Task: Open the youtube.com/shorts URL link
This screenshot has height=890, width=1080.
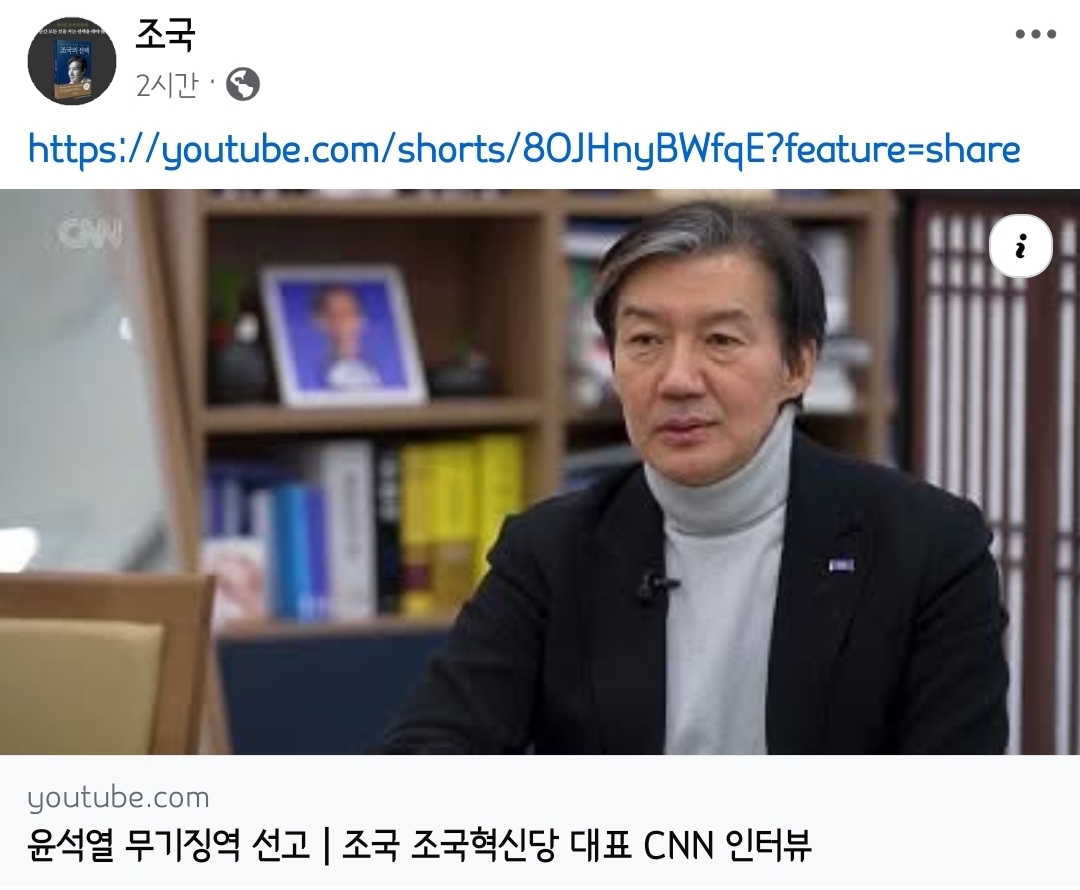Action: click(x=523, y=149)
